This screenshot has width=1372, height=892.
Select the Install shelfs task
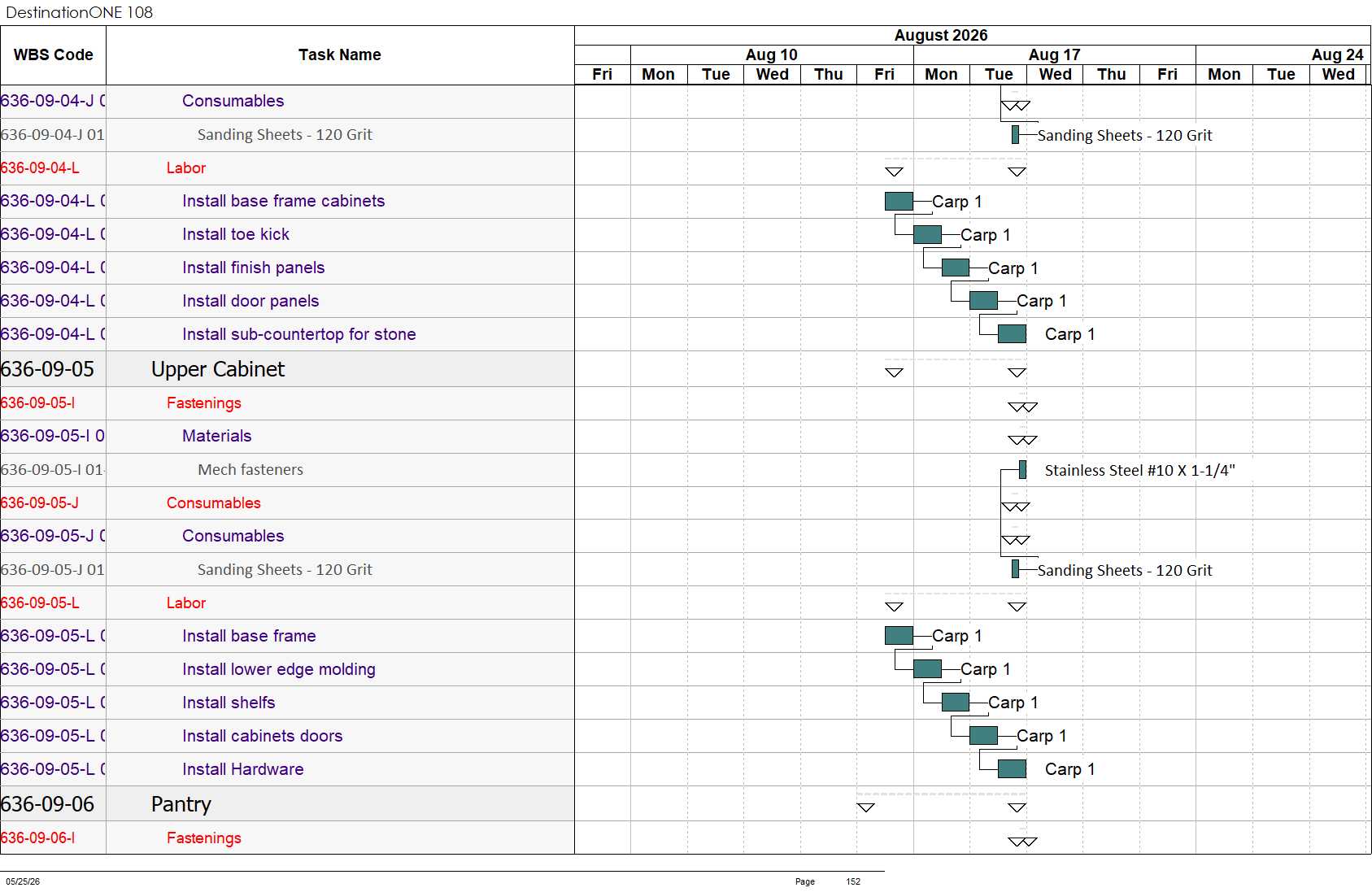tap(229, 703)
